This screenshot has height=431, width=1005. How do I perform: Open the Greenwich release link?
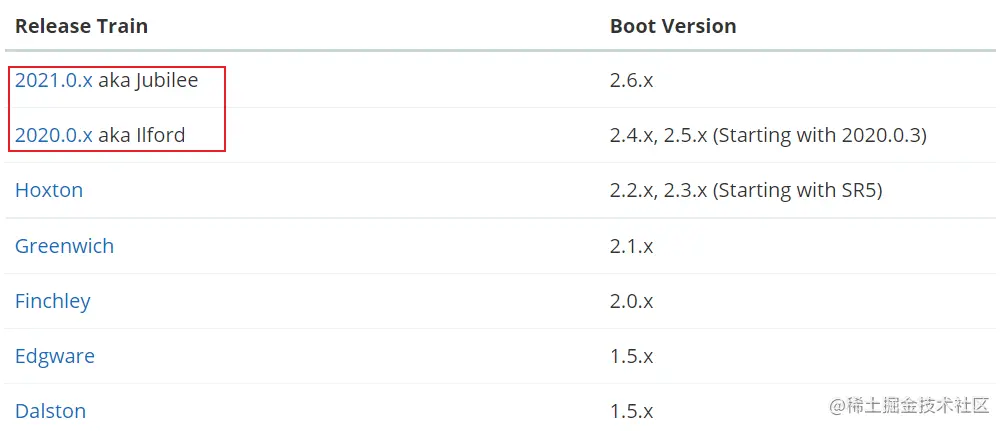(64, 246)
